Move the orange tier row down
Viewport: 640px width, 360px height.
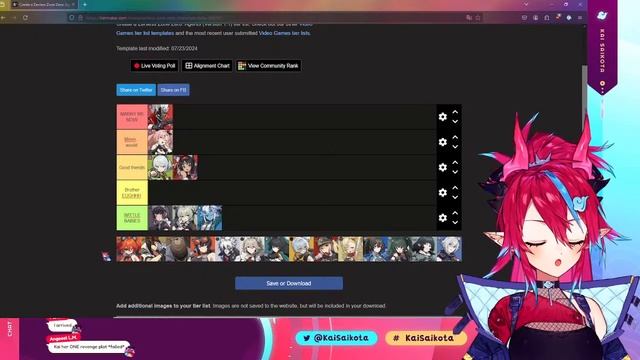[x=455, y=147]
